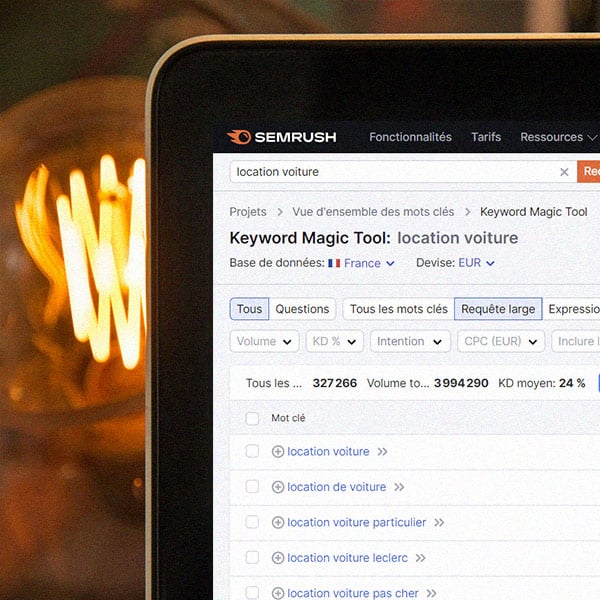Open the 'location voiture leclerc' keyword link
600x600 pixels.
pos(347,558)
